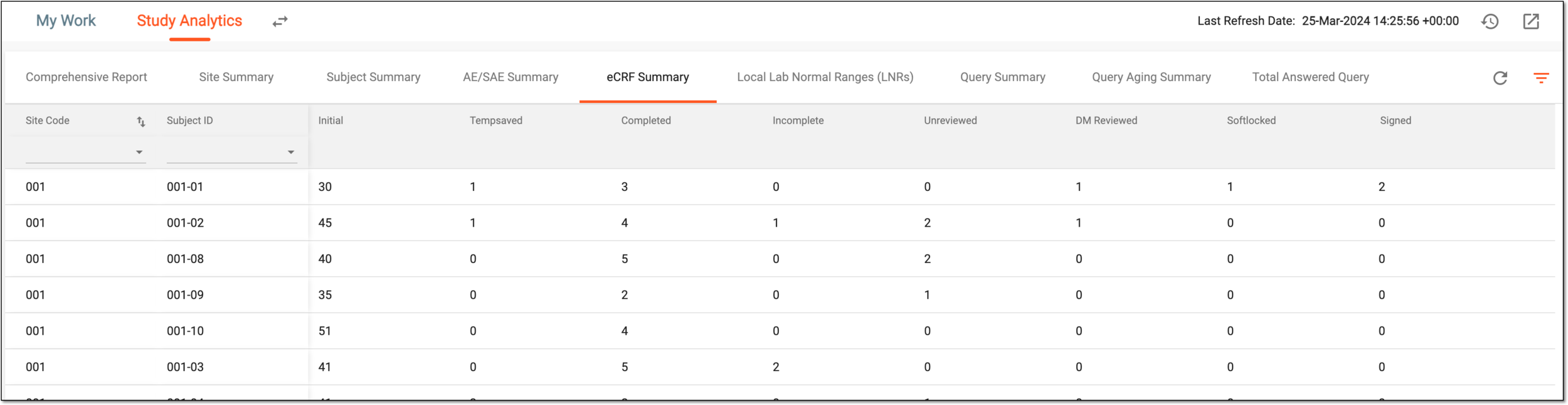Click Initial value 30 for 001-01

pos(325,187)
